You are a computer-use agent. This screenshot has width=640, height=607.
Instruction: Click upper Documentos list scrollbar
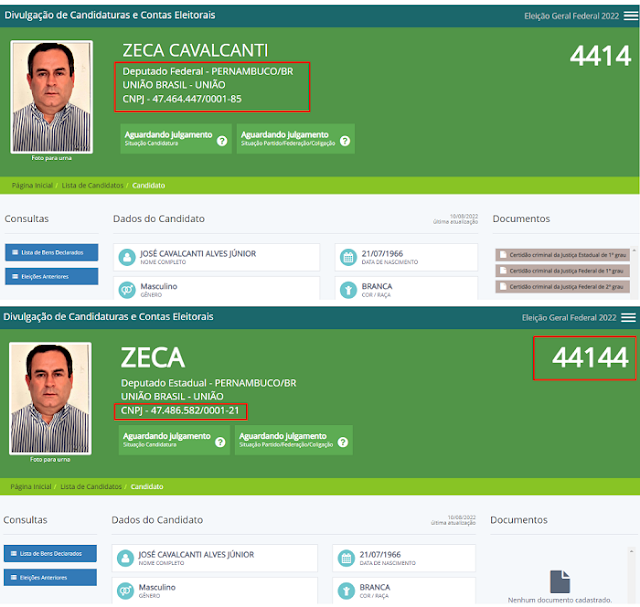[x=634, y=271]
